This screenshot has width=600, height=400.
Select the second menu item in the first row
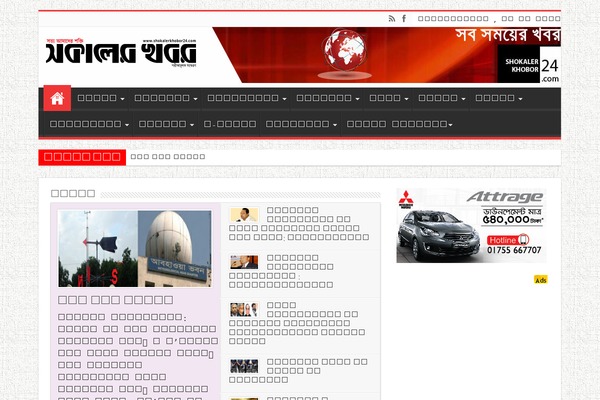[x=165, y=98]
